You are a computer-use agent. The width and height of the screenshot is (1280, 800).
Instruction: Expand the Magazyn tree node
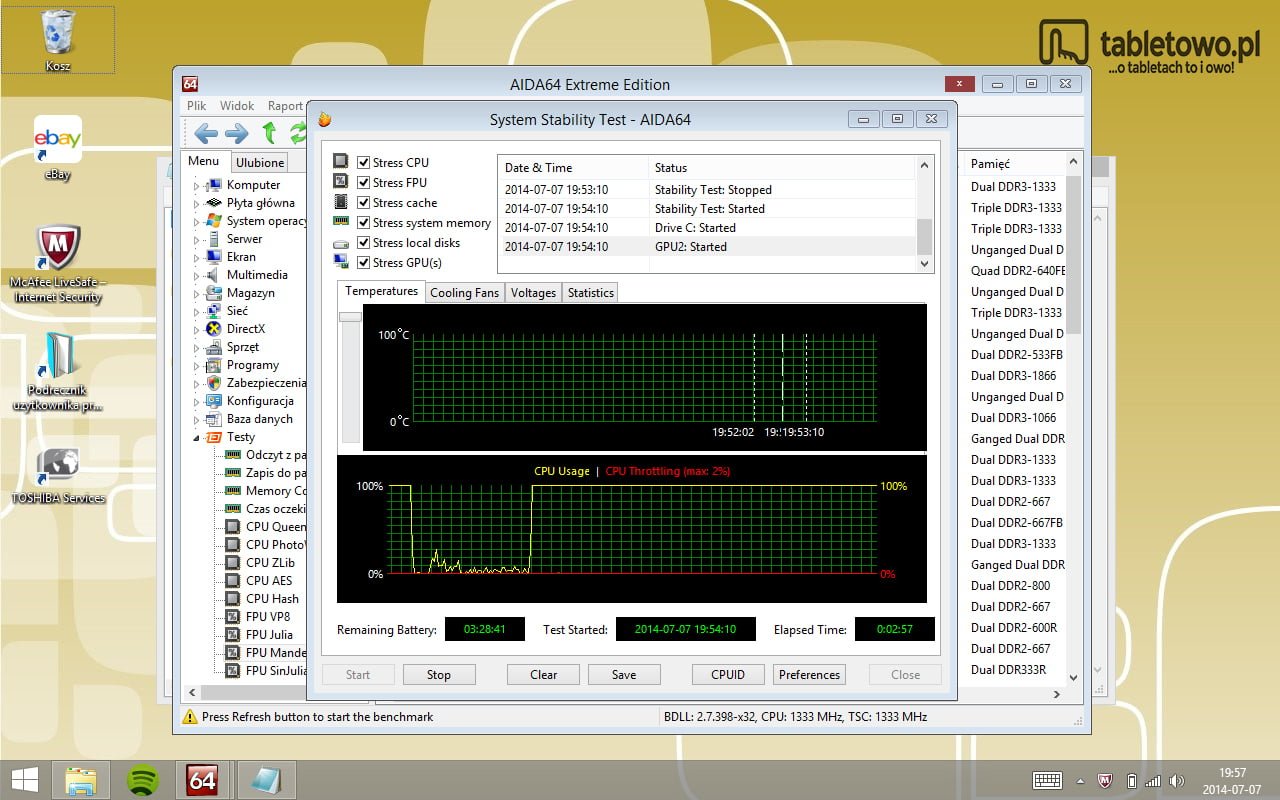pos(196,293)
